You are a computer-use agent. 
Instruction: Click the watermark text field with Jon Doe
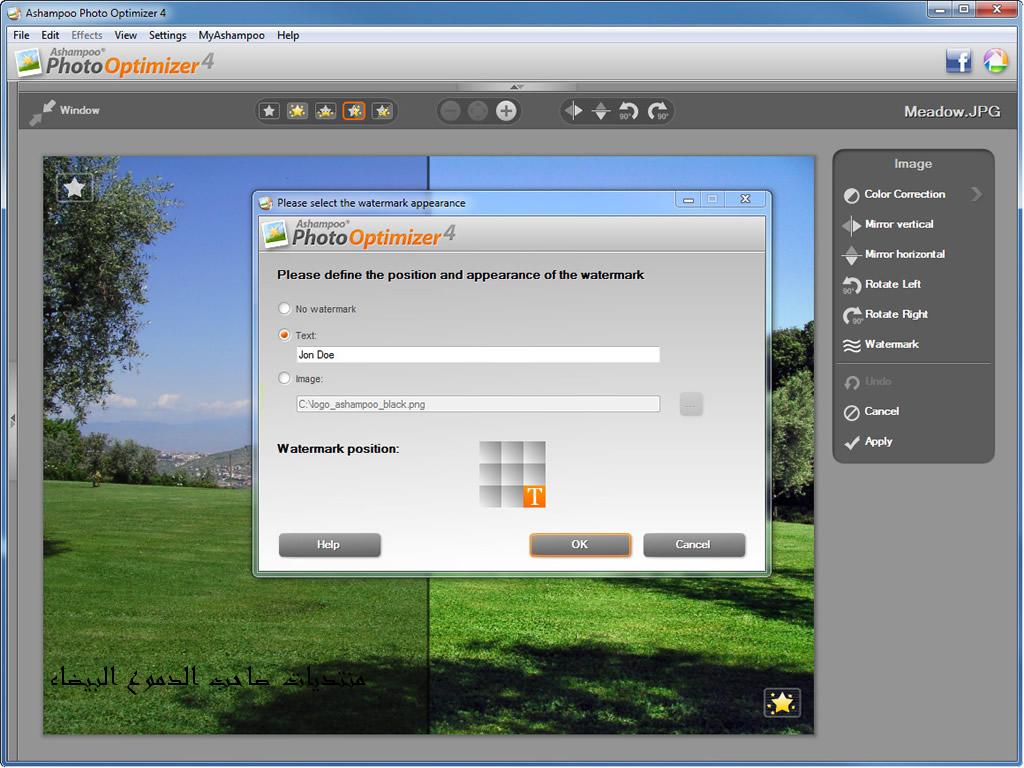click(477, 355)
